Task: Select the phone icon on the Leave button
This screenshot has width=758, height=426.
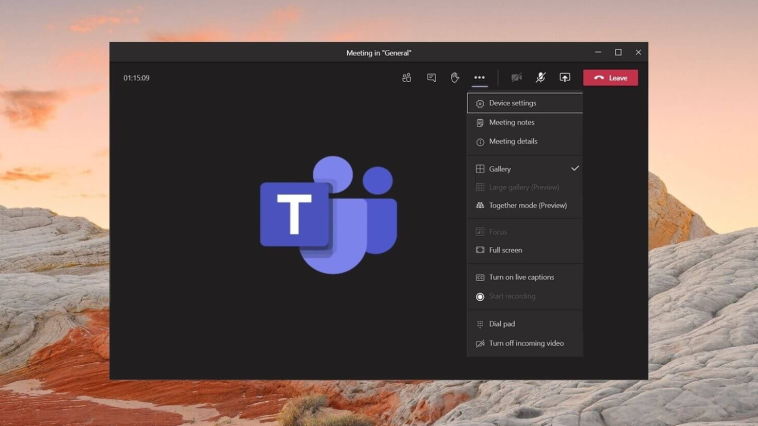Action: (599, 78)
